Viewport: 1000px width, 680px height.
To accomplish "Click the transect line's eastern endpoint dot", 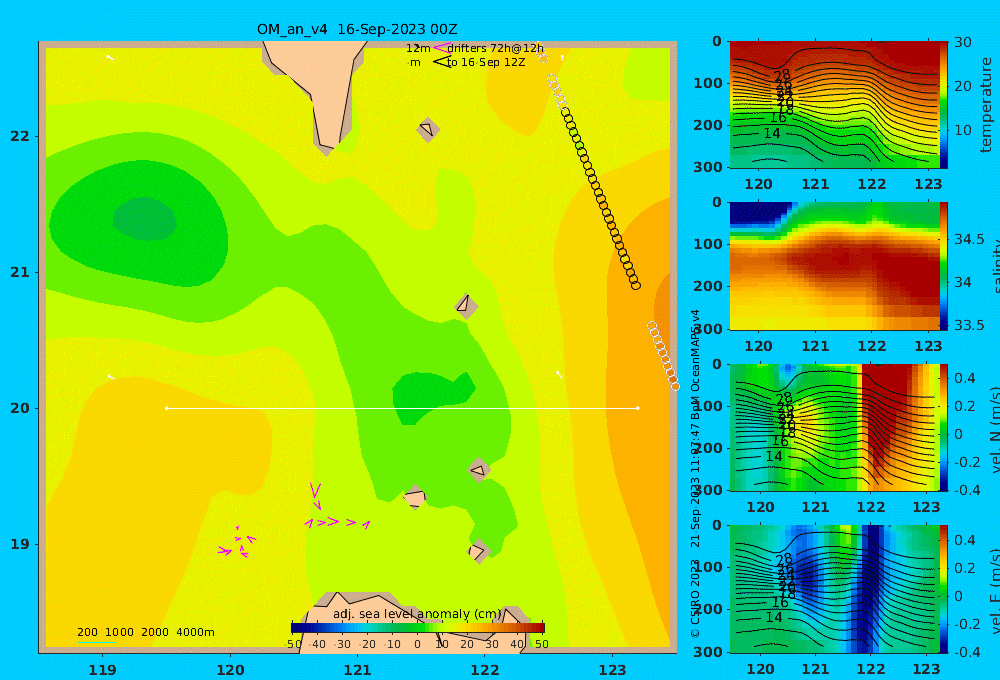I will 638,408.
